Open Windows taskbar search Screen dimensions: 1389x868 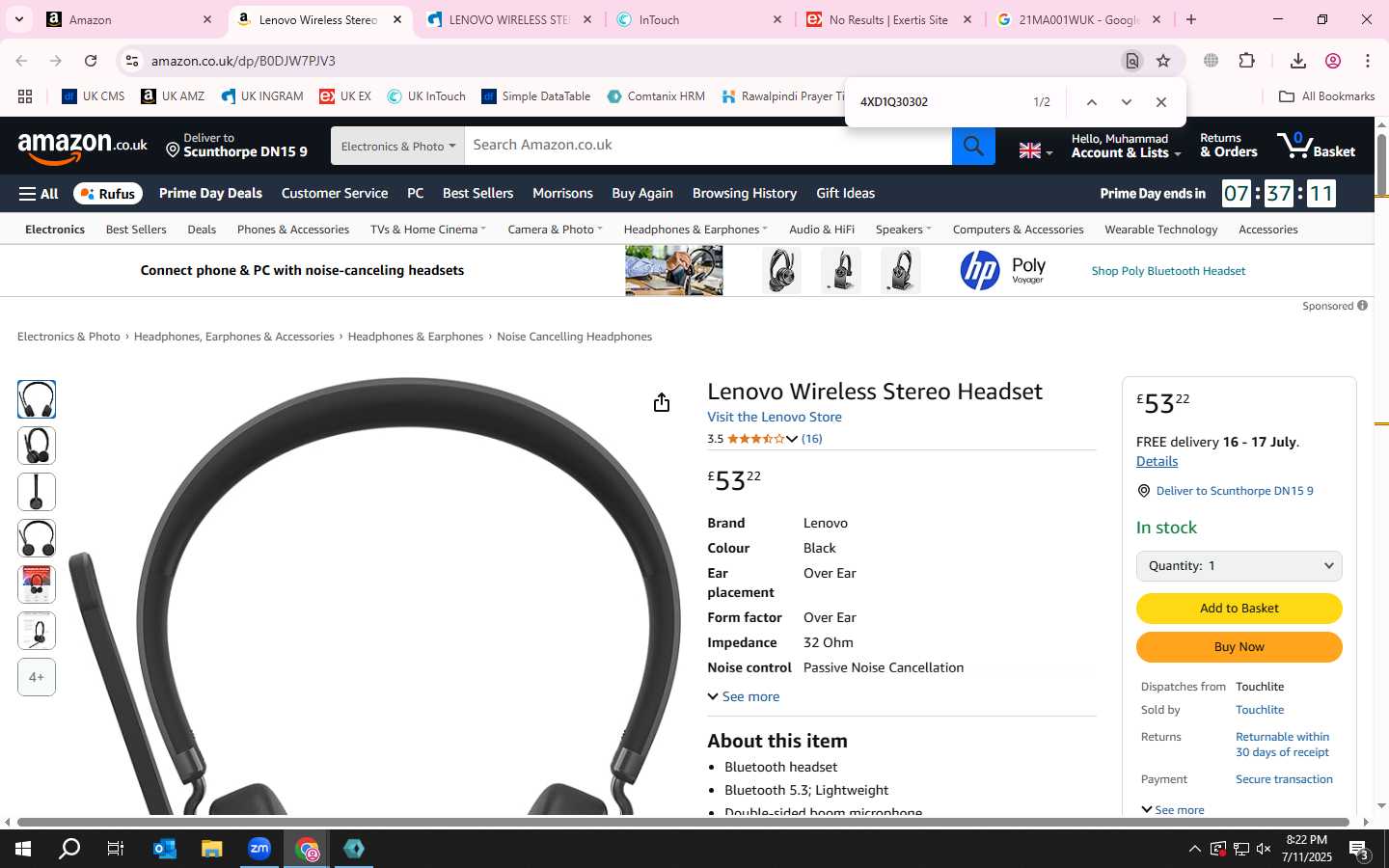click(69, 849)
